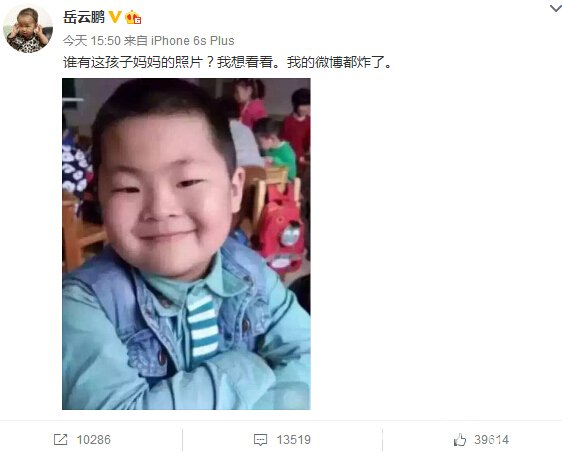Image resolution: width=562 pixels, height=455 pixels.
Task: Enlarge the posted photo of the boy
Action: click(186, 244)
